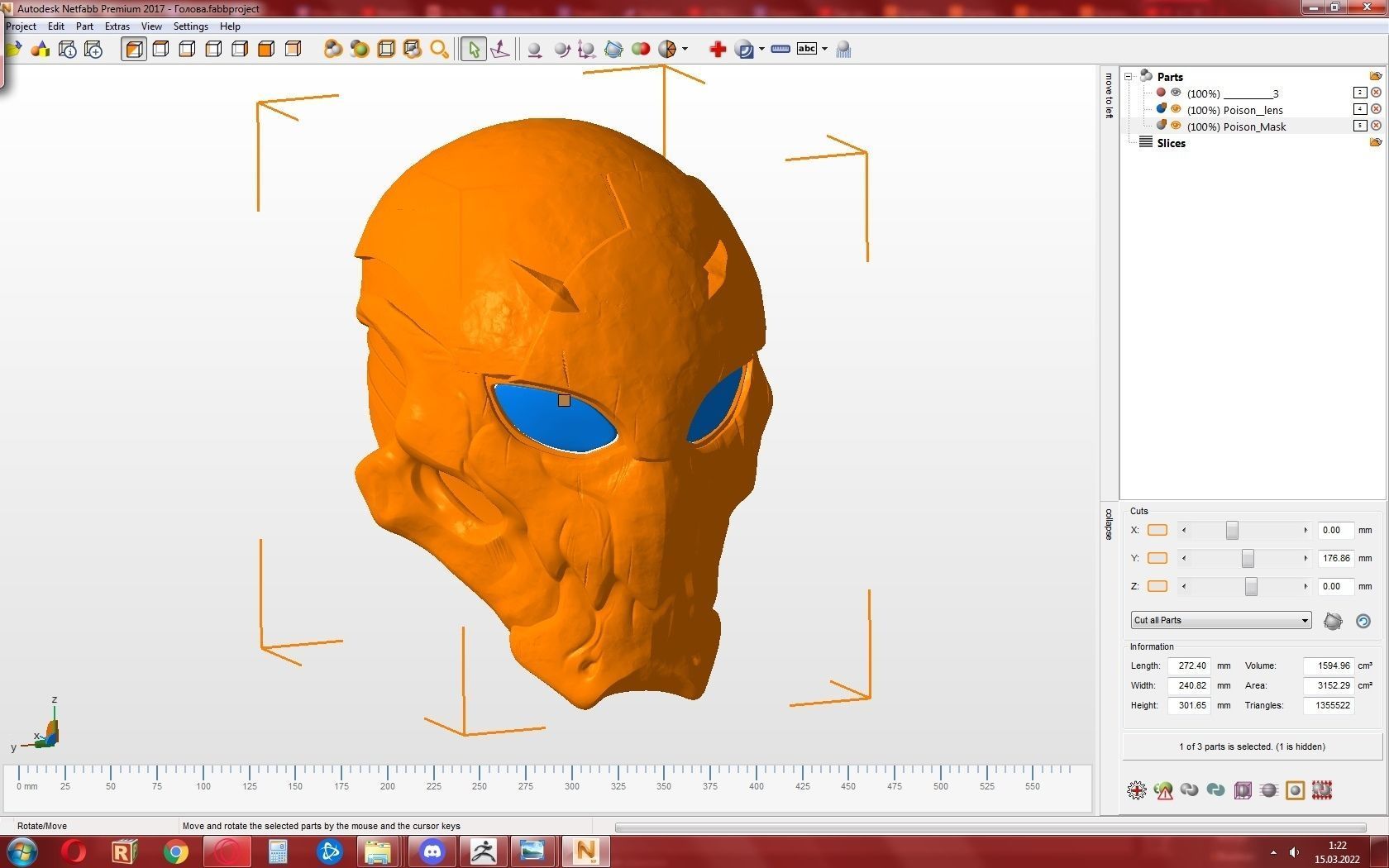The height and width of the screenshot is (868, 1389).
Task: Remove Poison_Mask with its red X icon
Action: [1377, 126]
